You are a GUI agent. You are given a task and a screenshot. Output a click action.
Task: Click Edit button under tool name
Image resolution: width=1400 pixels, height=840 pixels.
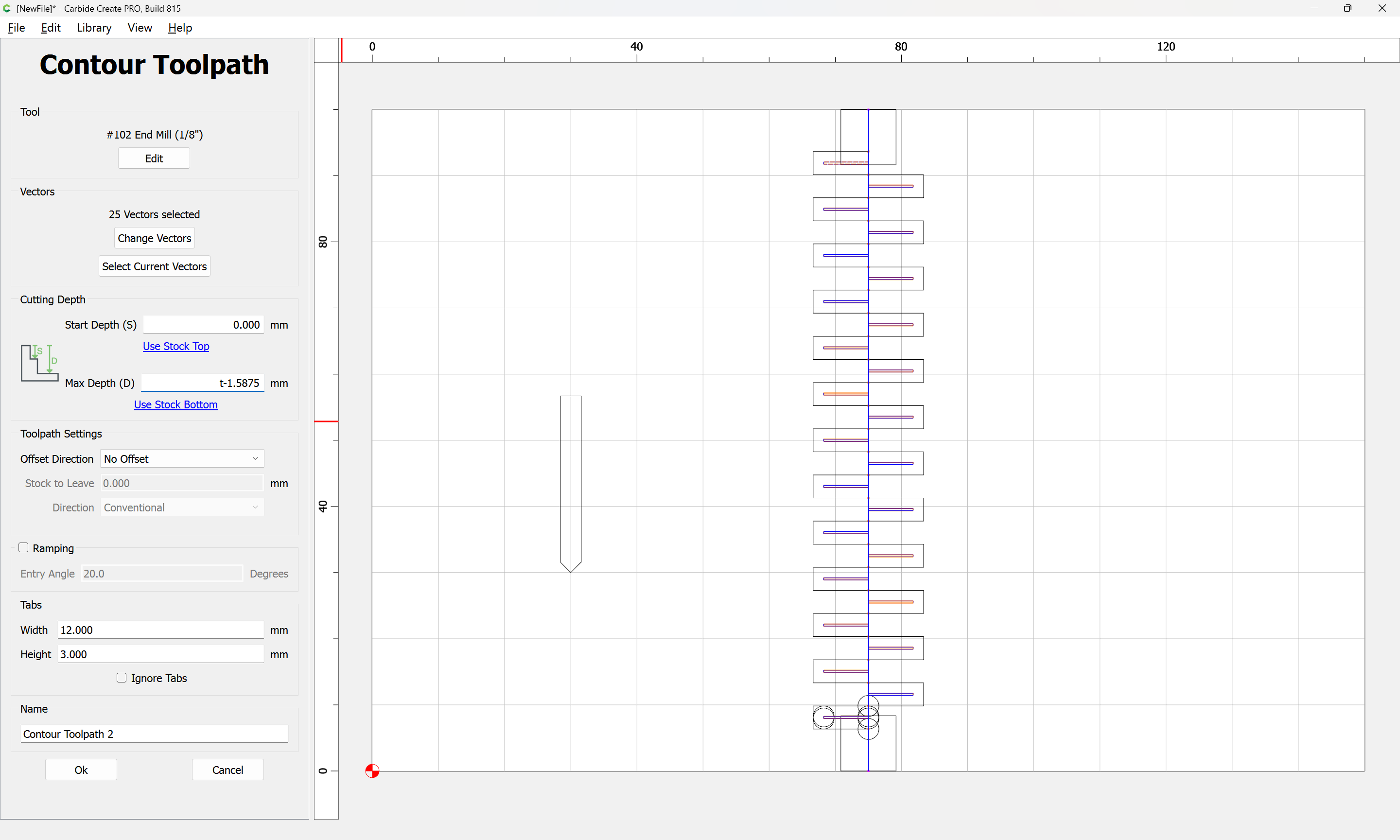(x=154, y=158)
